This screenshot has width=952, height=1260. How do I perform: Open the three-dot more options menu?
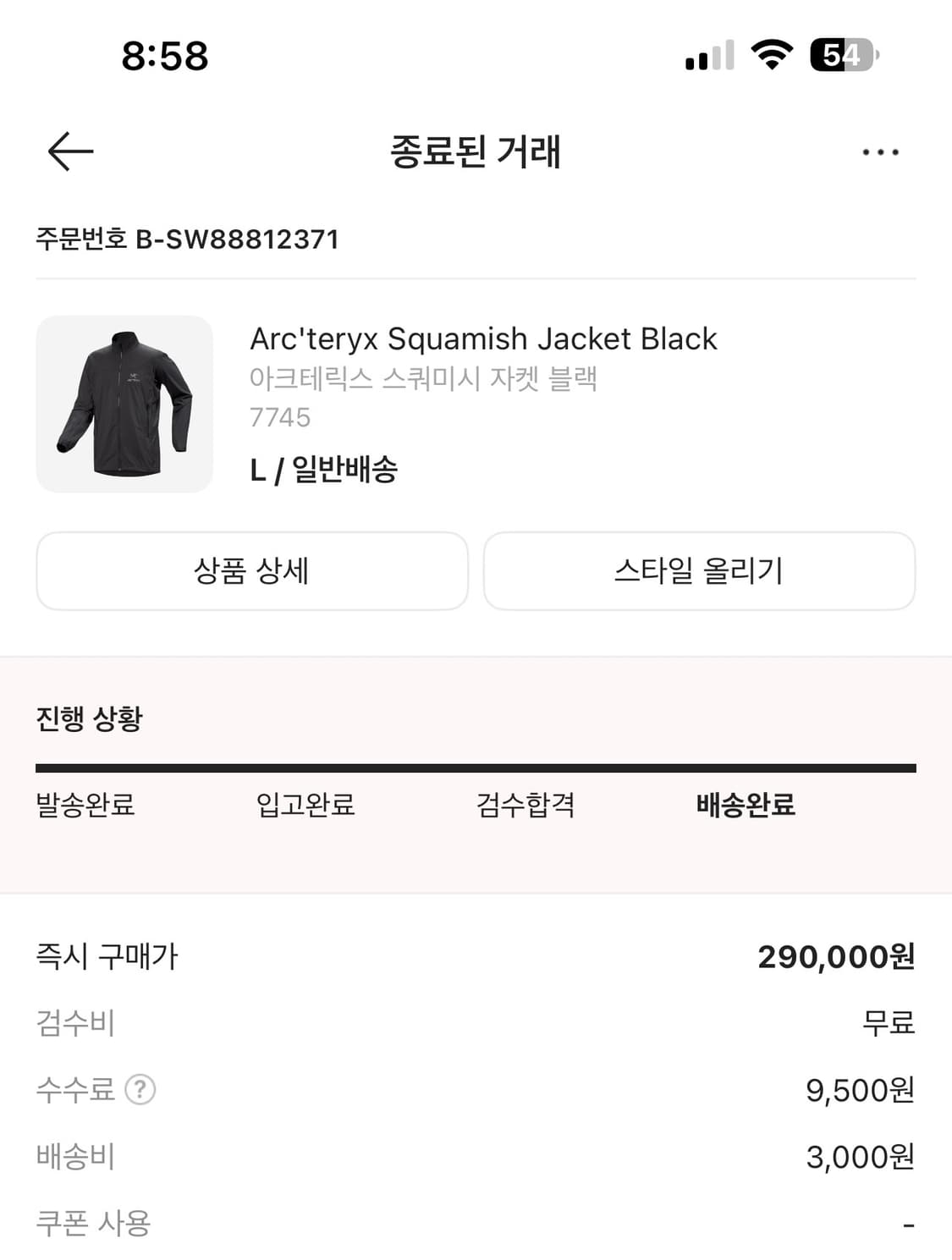click(x=880, y=152)
